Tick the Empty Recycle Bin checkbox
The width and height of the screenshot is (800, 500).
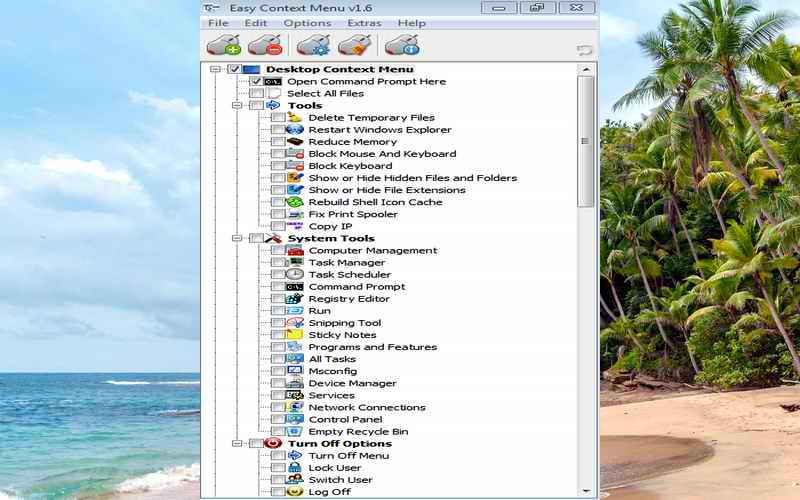click(x=277, y=432)
